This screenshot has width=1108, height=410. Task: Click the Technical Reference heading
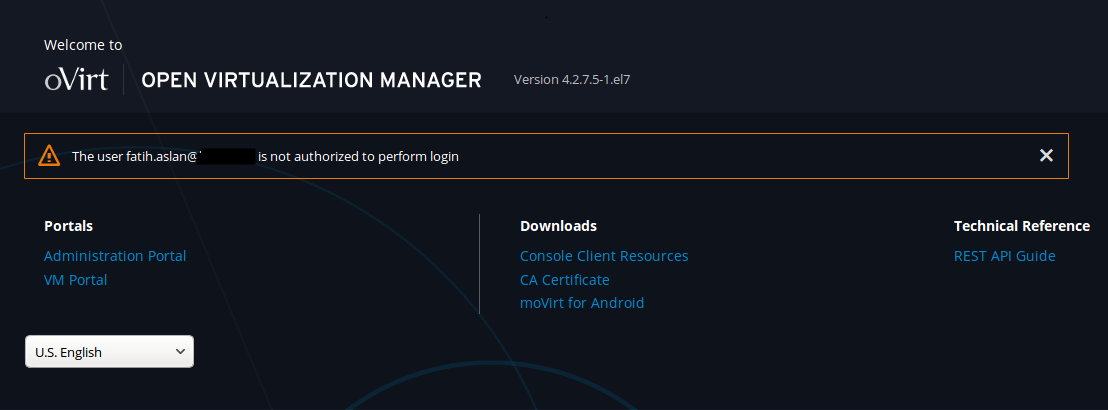pos(1022,226)
